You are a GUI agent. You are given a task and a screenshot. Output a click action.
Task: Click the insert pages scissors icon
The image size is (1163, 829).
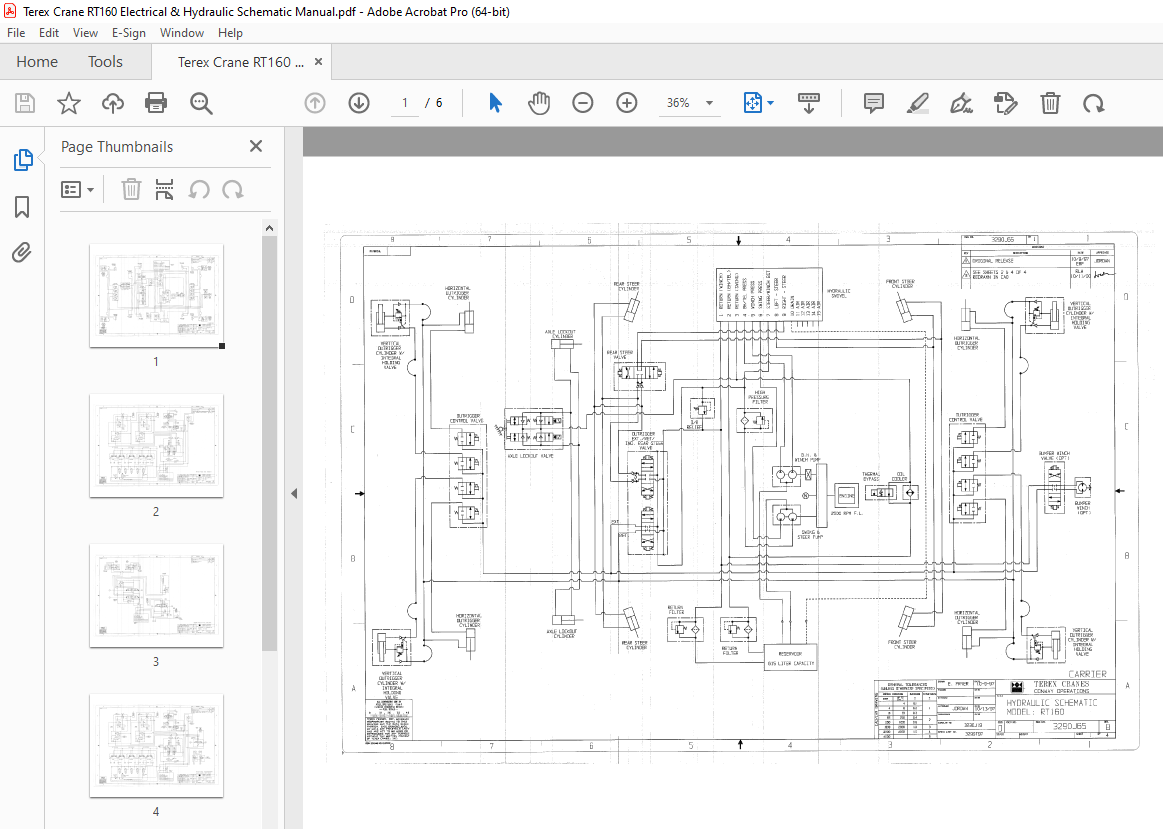tap(165, 190)
